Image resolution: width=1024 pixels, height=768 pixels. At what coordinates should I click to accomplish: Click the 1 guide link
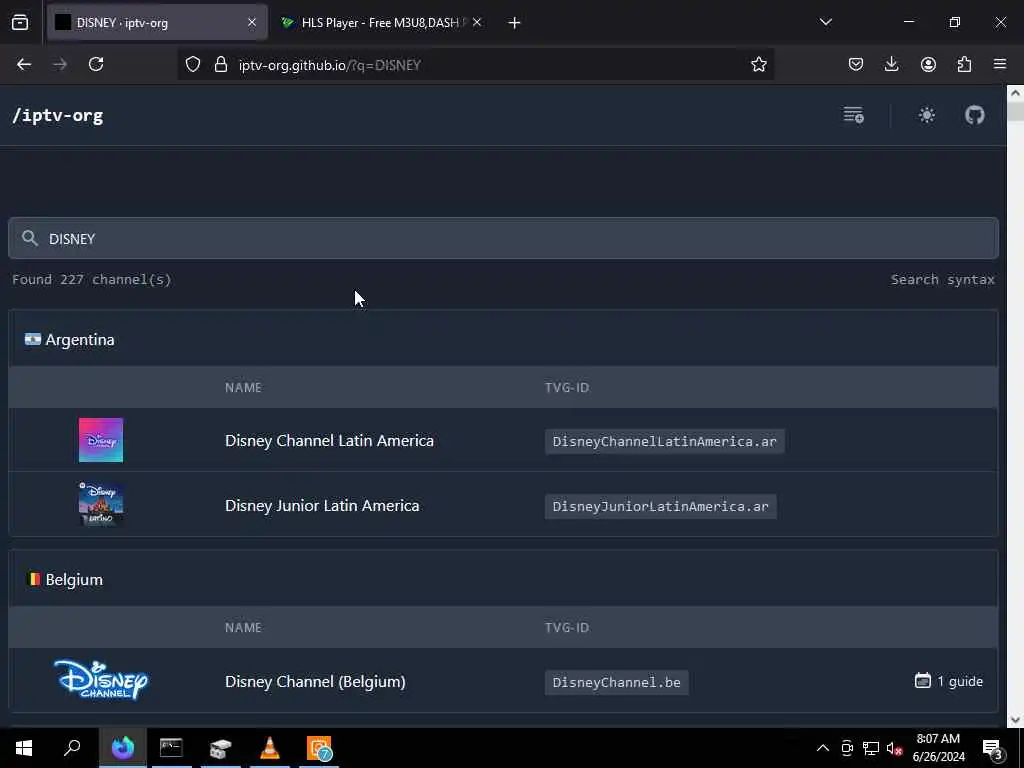point(949,681)
